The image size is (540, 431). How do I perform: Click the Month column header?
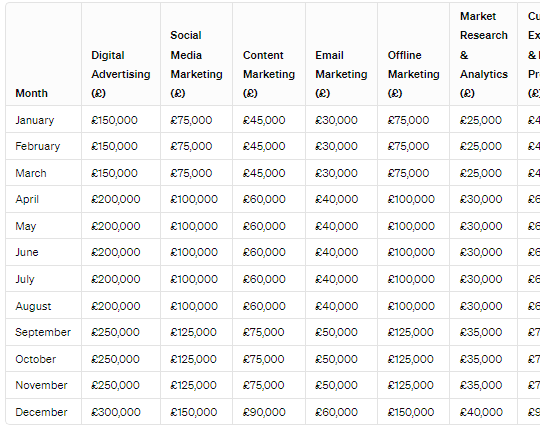click(31, 93)
